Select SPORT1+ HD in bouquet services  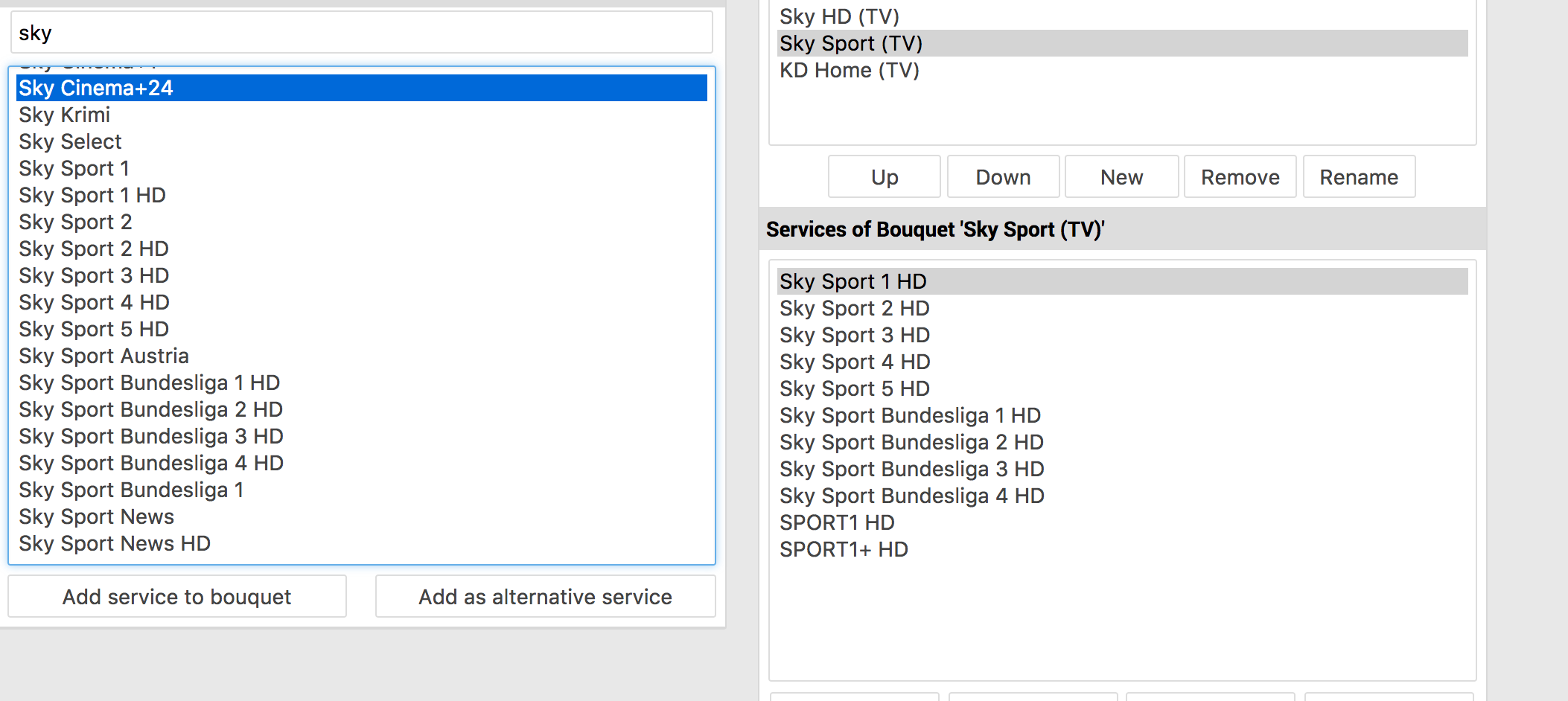[x=844, y=550]
